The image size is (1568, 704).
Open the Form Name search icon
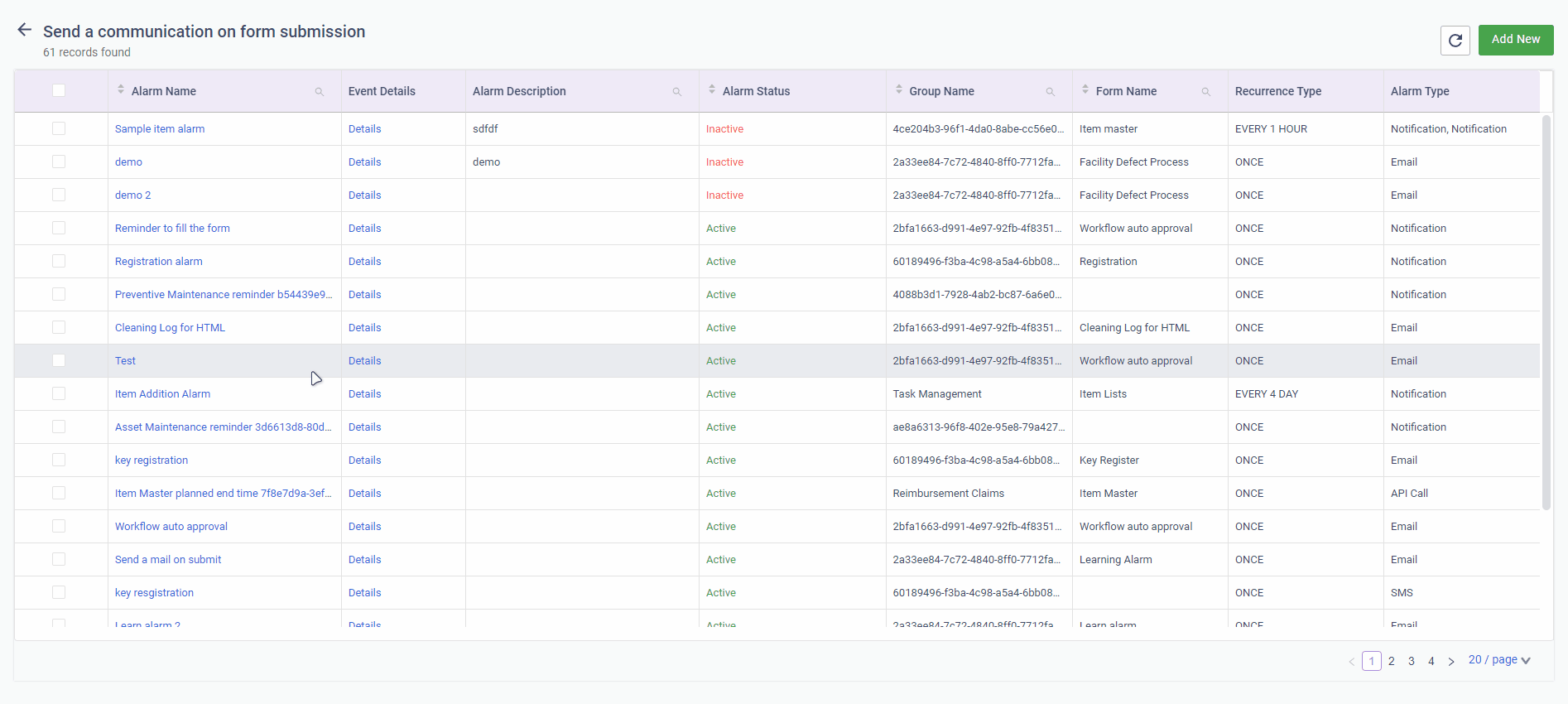[x=1206, y=92]
